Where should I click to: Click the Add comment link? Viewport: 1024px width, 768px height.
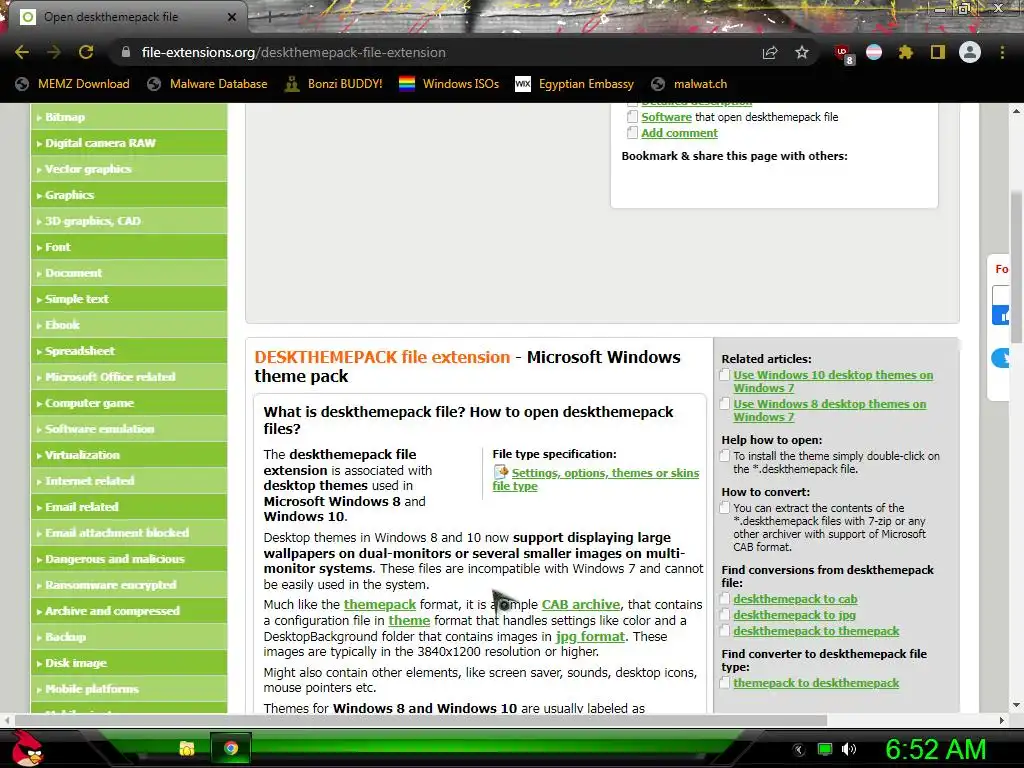(679, 133)
